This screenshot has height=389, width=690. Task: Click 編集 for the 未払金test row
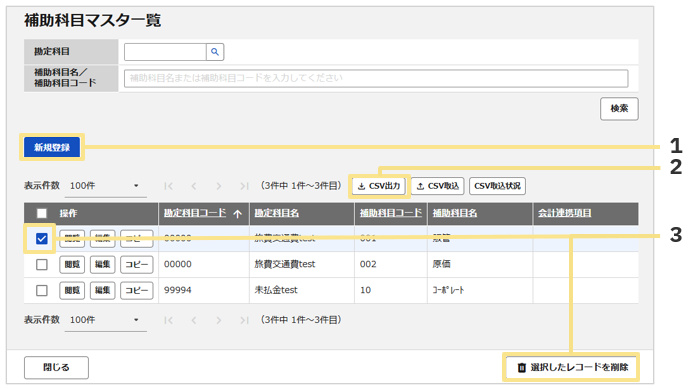coord(103,290)
